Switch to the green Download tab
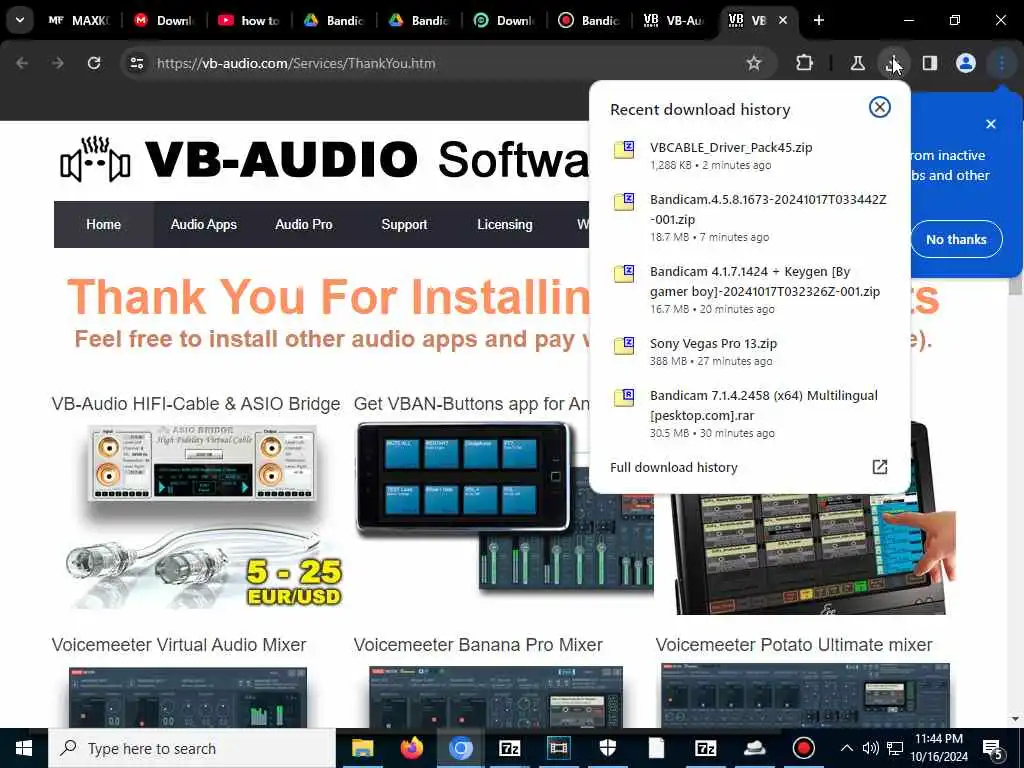Image resolution: width=1024 pixels, height=768 pixels. coord(504,20)
